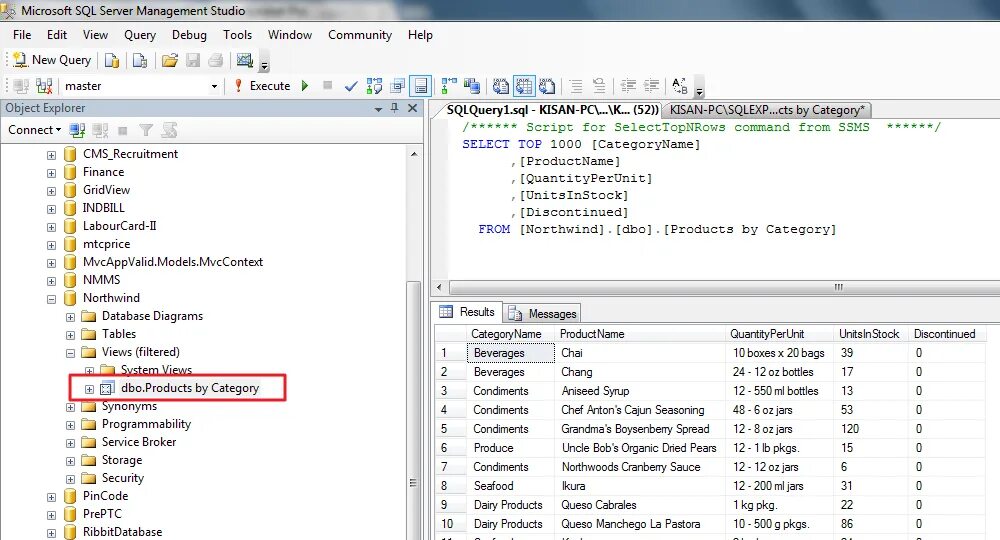Click the UnitsInStock column header

click(871, 334)
